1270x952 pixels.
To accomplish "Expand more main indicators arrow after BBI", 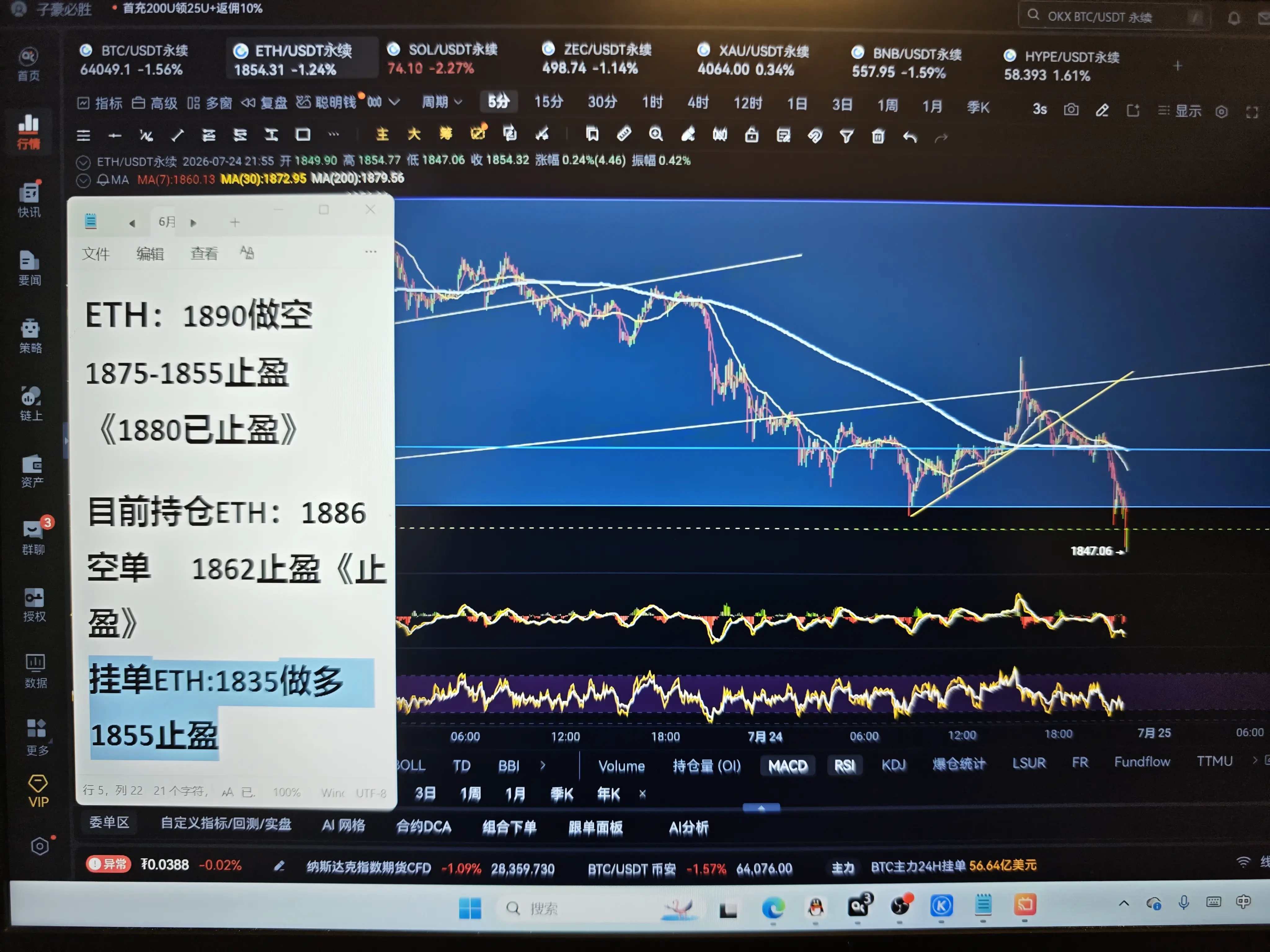I will [x=543, y=765].
